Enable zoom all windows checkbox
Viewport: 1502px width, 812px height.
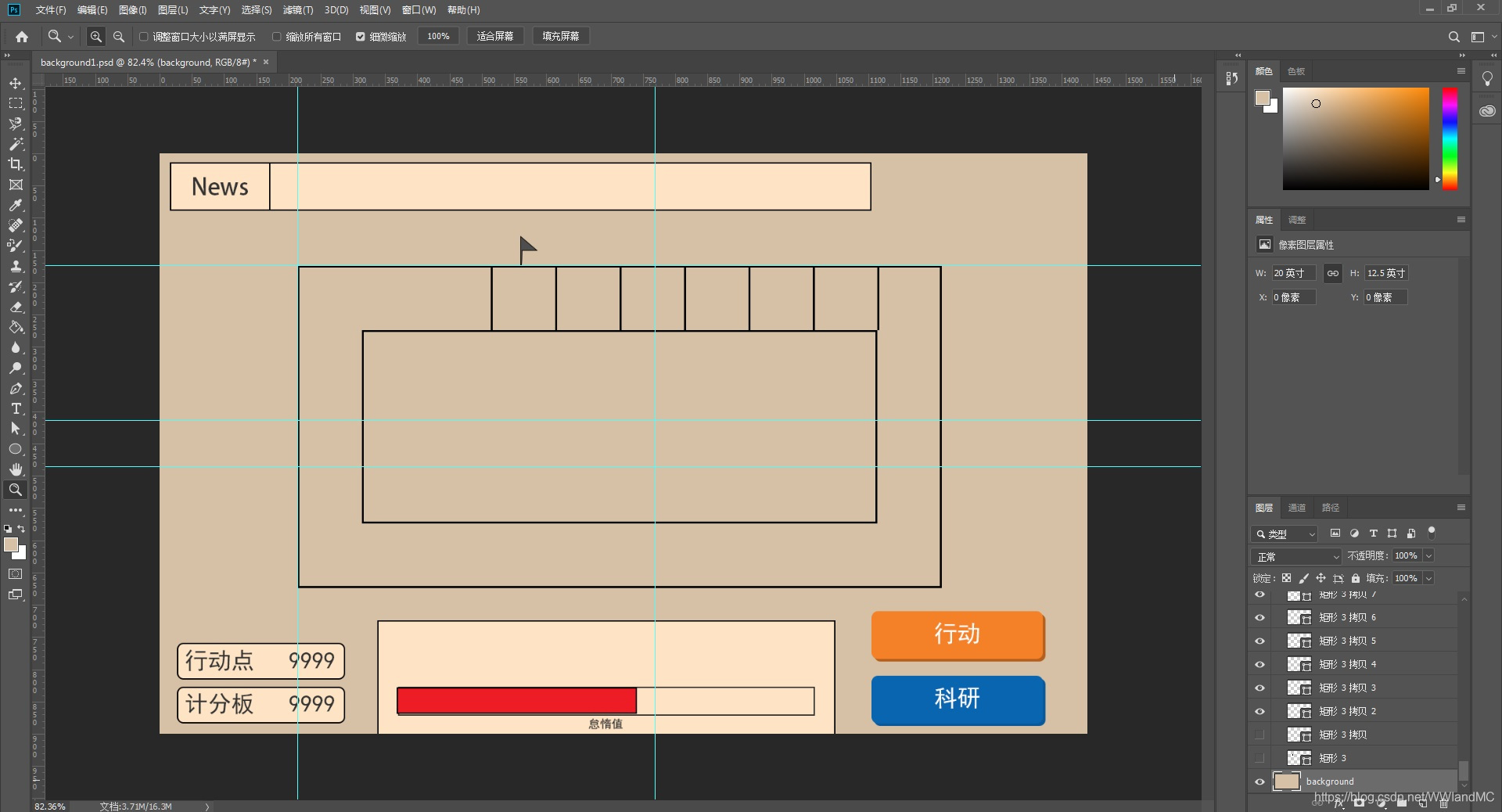pos(277,37)
